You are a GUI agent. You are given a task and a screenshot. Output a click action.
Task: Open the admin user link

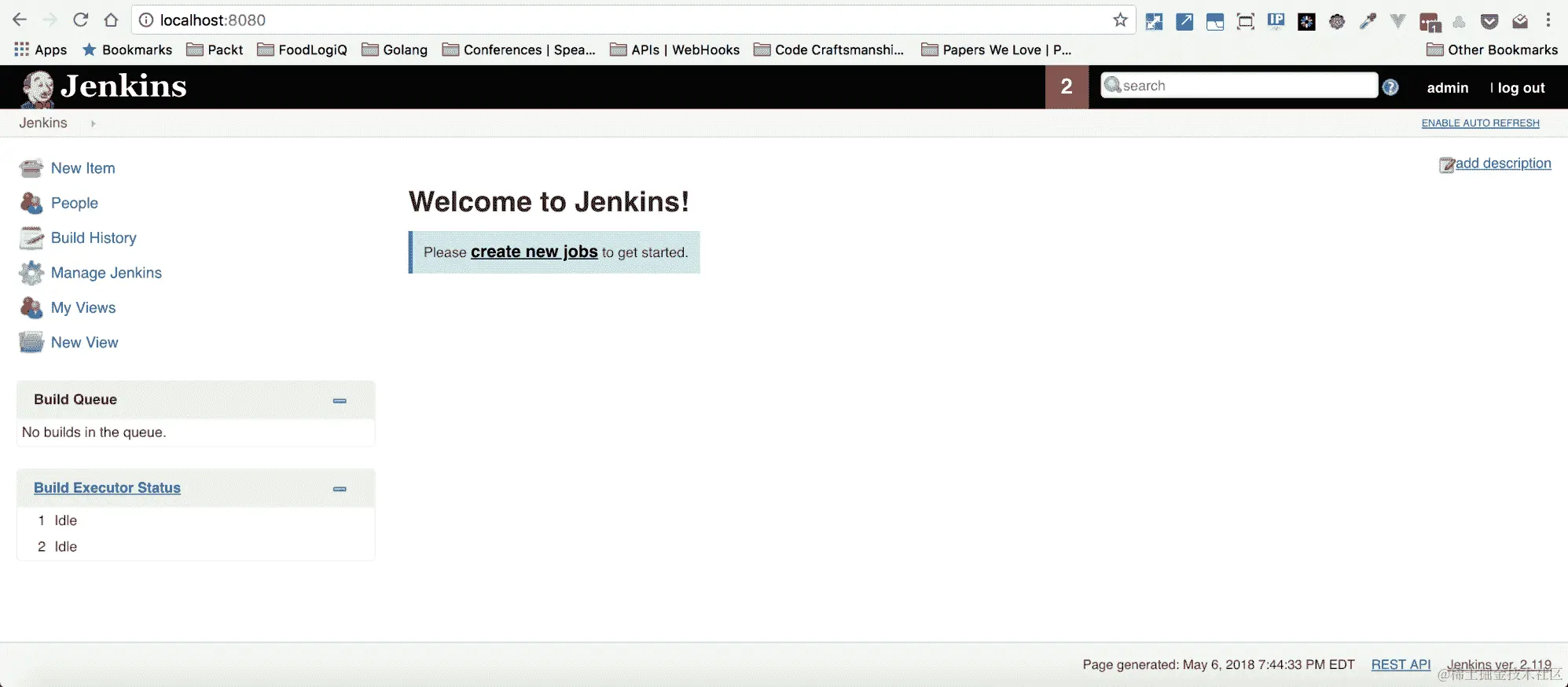[x=1448, y=88]
